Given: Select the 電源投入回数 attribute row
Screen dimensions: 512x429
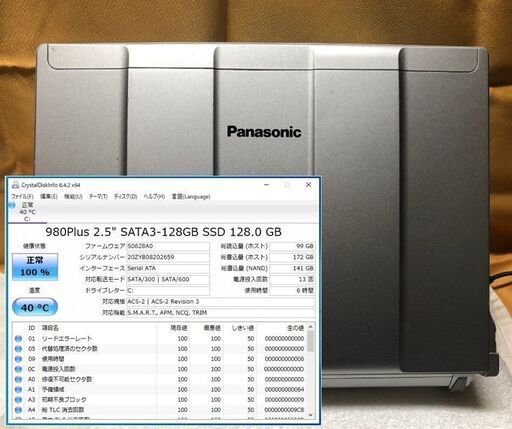Looking at the screenshot, I should click(x=159, y=369).
